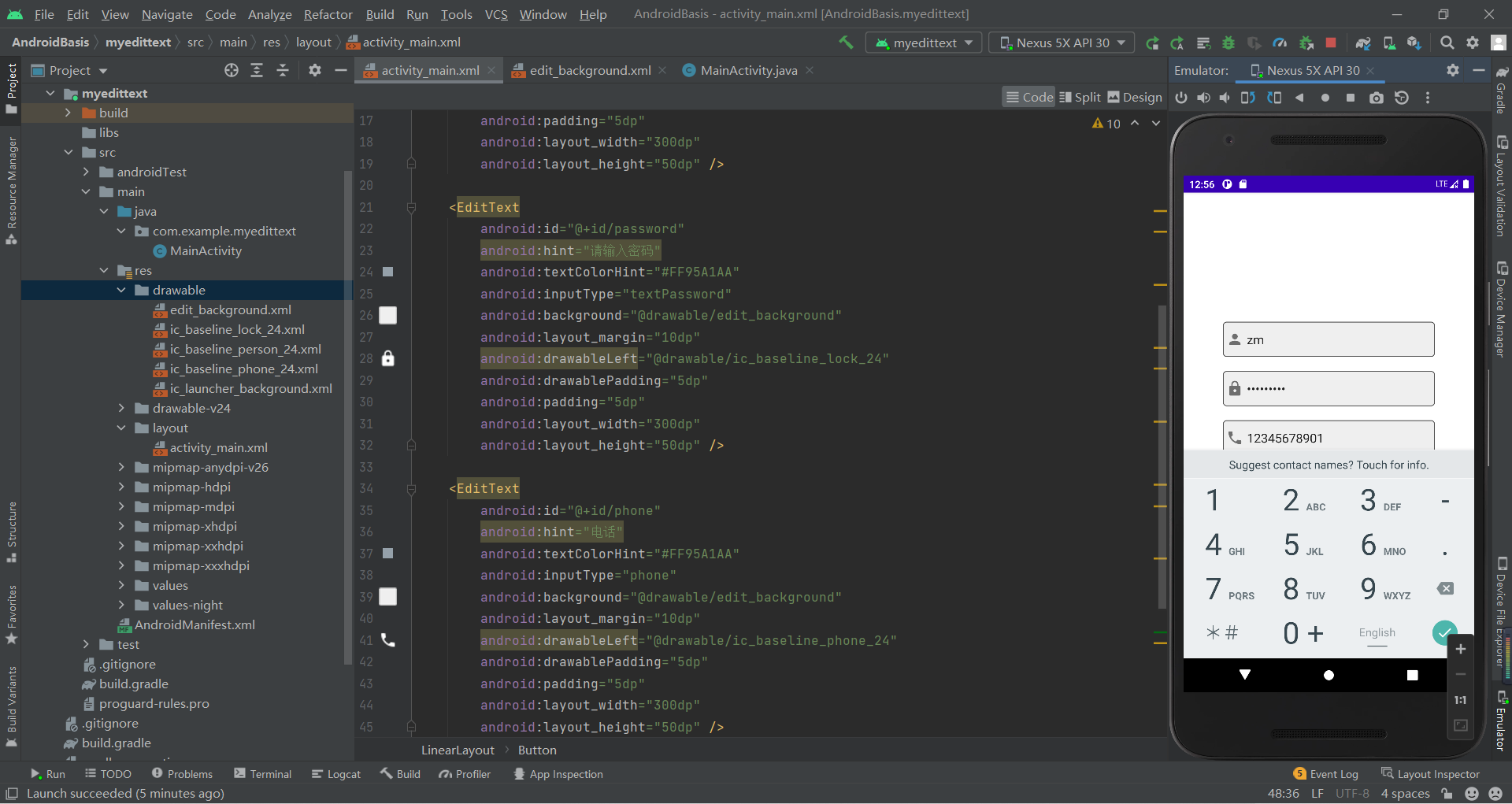Toggle Device Manager tool window

coord(1502,309)
